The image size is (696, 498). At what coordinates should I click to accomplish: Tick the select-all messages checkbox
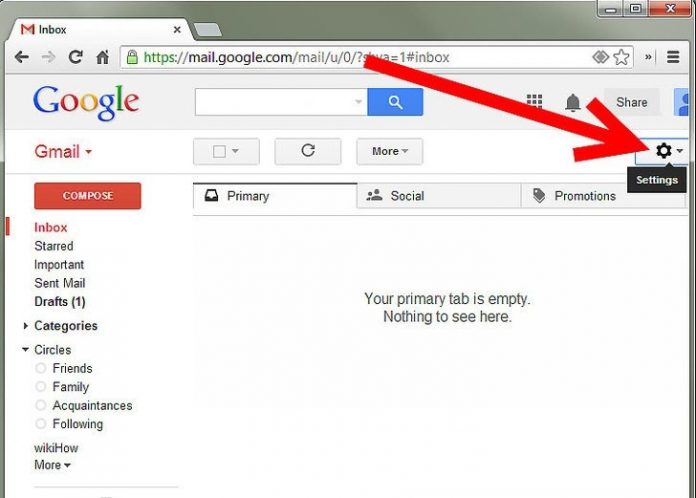(219, 151)
